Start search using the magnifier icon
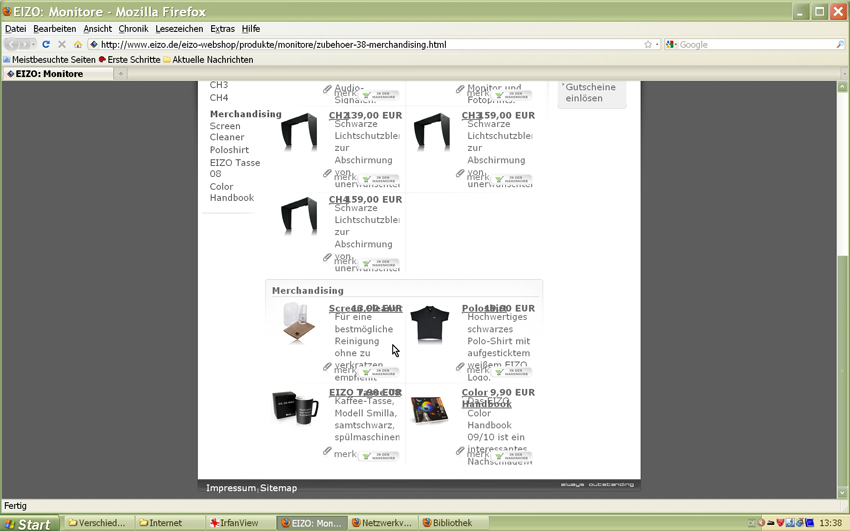This screenshot has width=850, height=531. pyautogui.click(x=840, y=44)
